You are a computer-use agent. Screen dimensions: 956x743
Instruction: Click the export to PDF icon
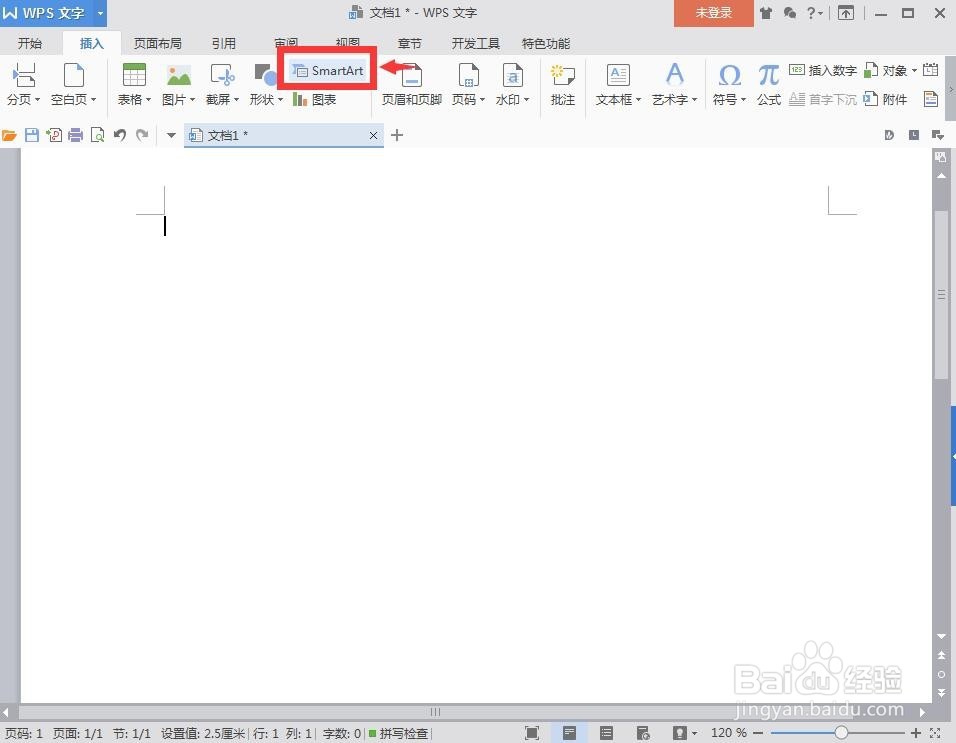pyautogui.click(x=54, y=135)
